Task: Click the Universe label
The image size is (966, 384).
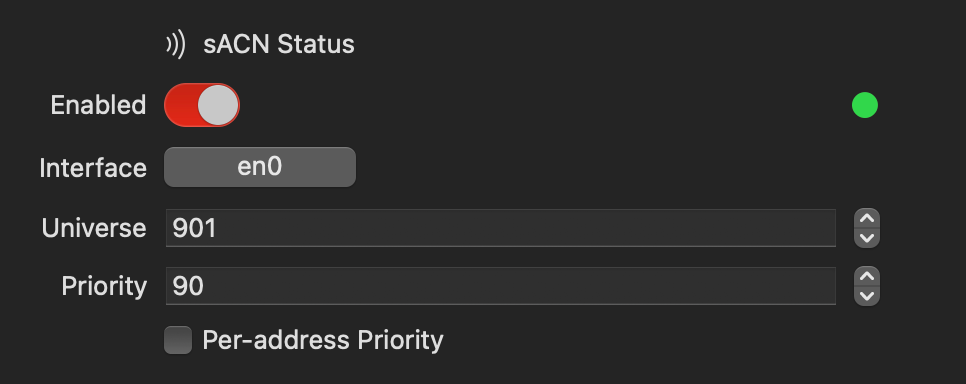Action: tap(94, 228)
